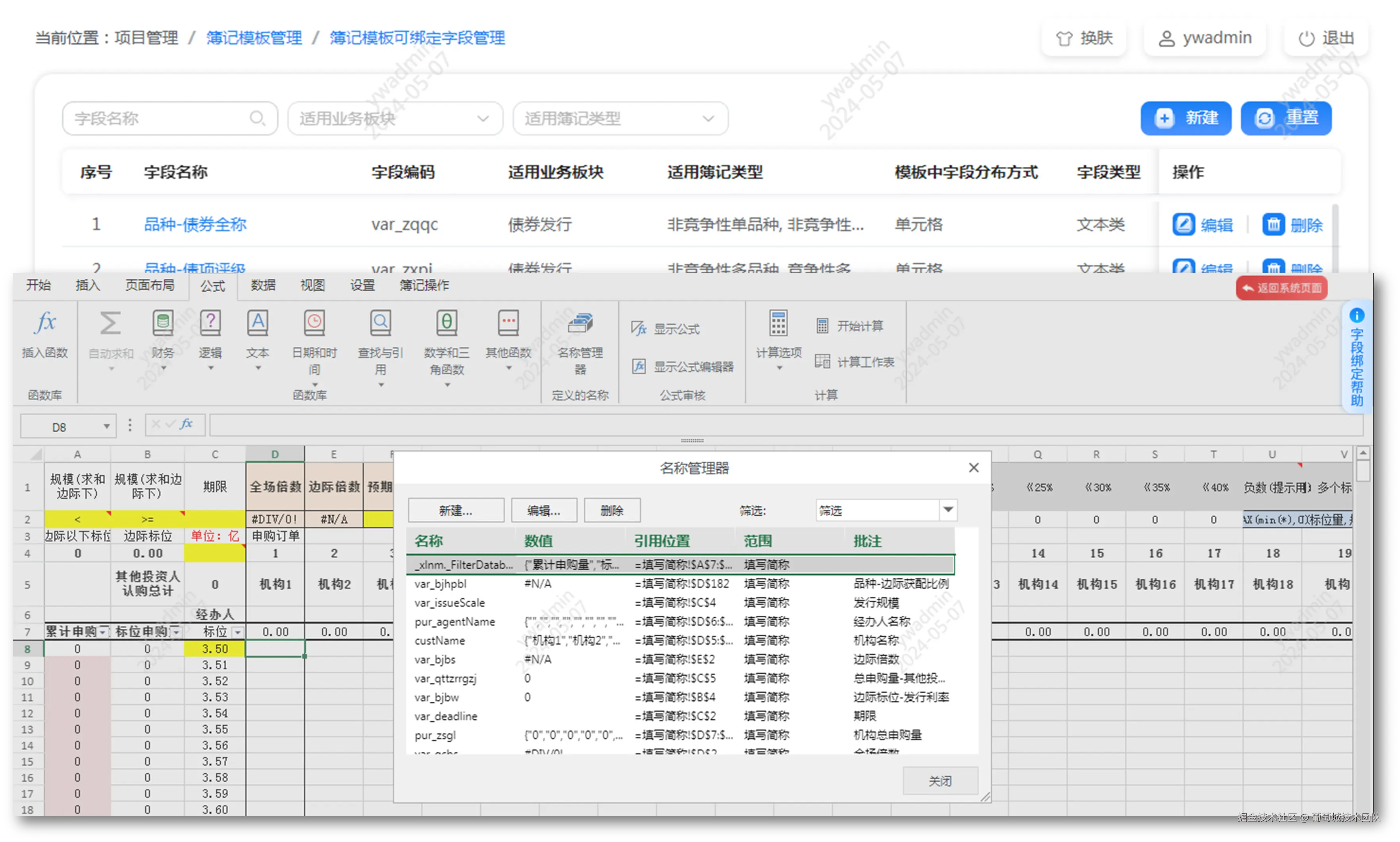Switch to the 数据 ribbon tab
The width and height of the screenshot is (1400, 842).
coord(263,285)
